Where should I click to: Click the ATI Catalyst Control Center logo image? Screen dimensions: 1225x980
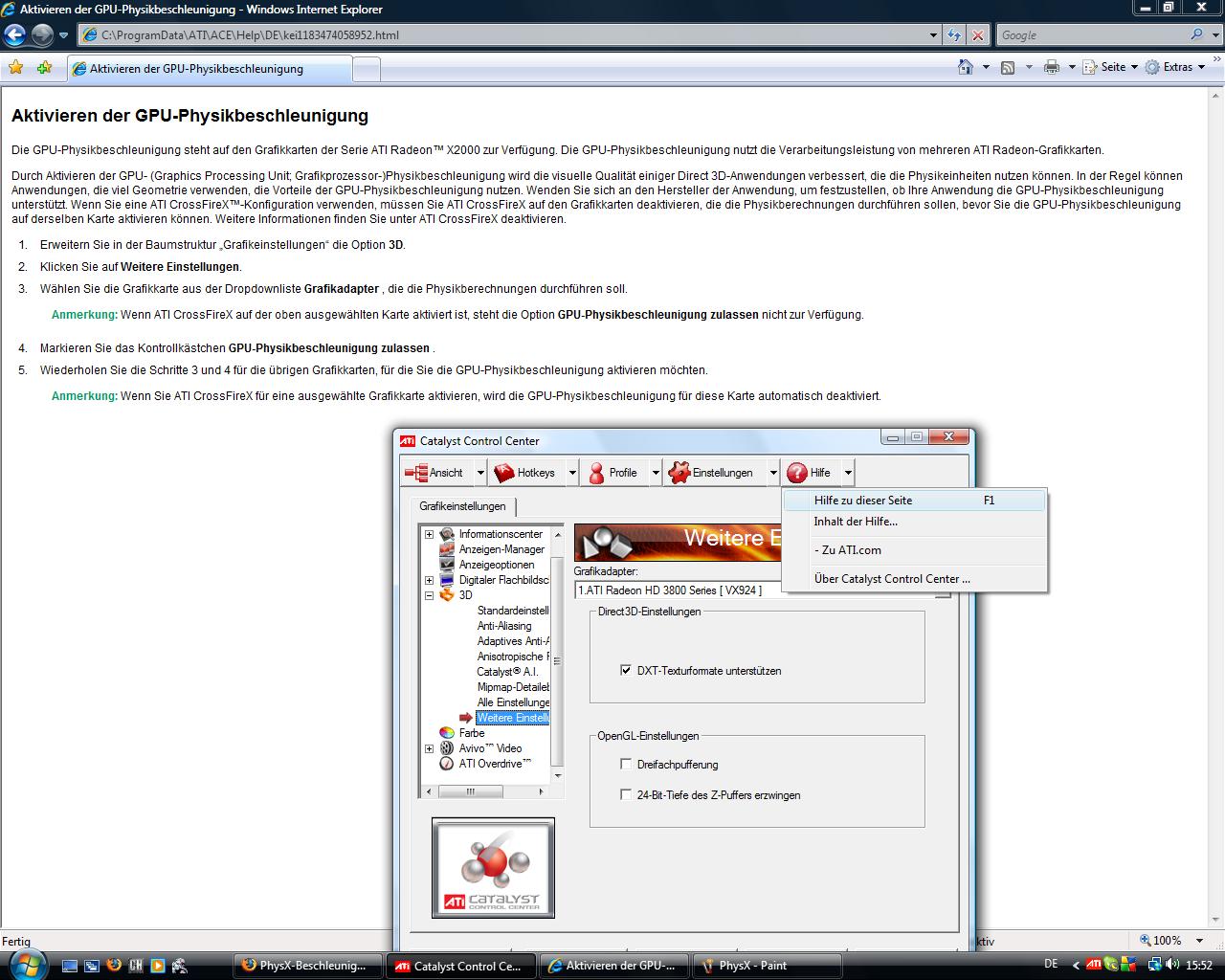coord(493,868)
